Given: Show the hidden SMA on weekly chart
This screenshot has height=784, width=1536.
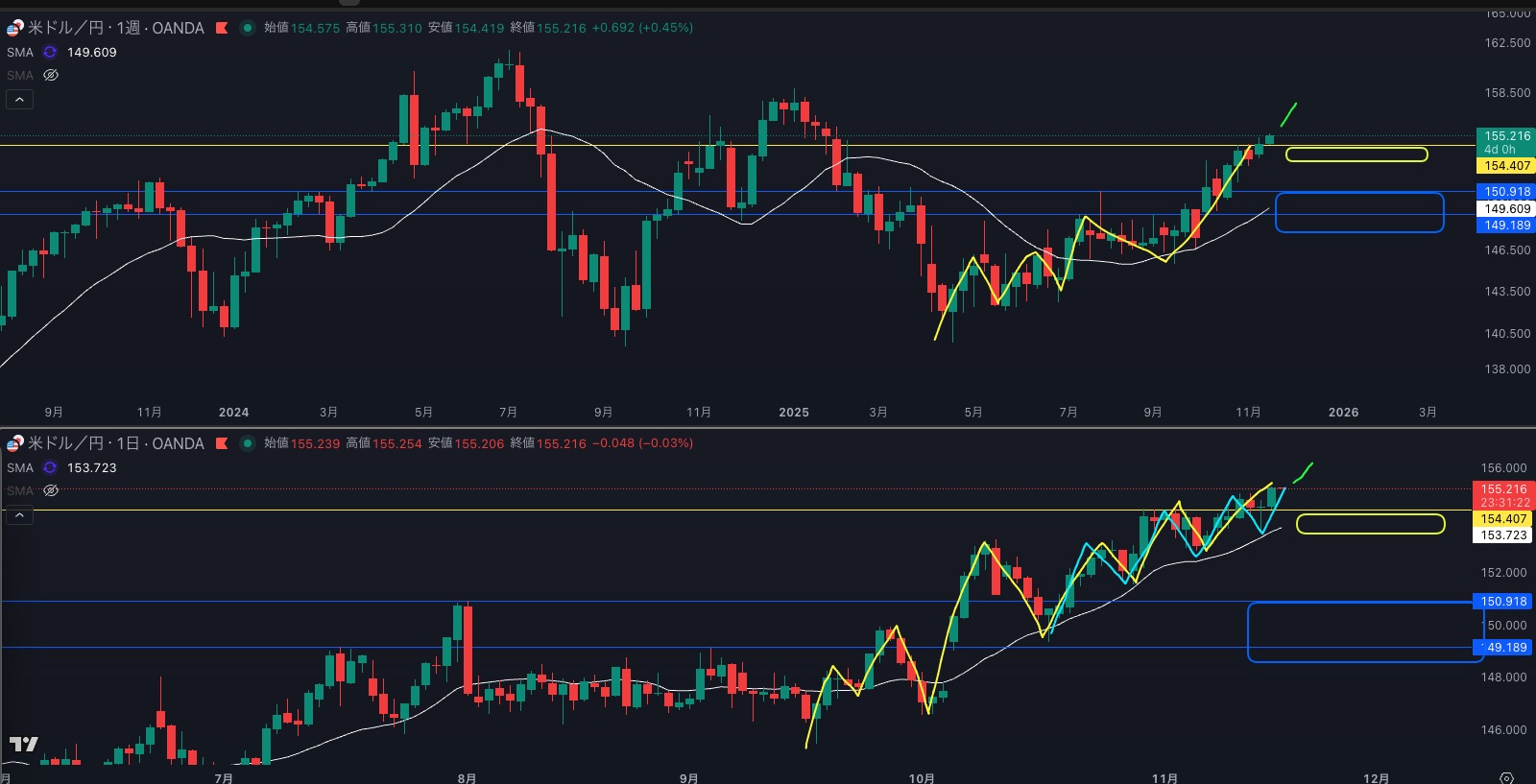Looking at the screenshot, I should (51, 75).
